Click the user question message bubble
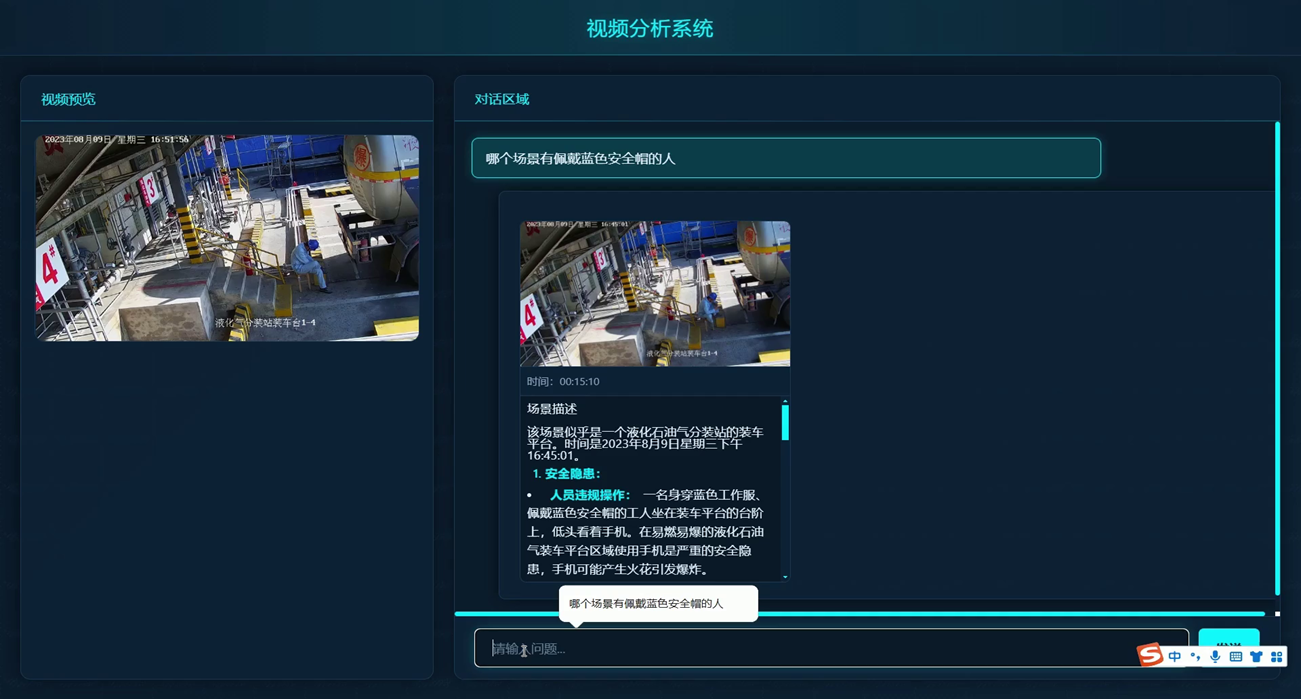1301x699 pixels. [786, 158]
